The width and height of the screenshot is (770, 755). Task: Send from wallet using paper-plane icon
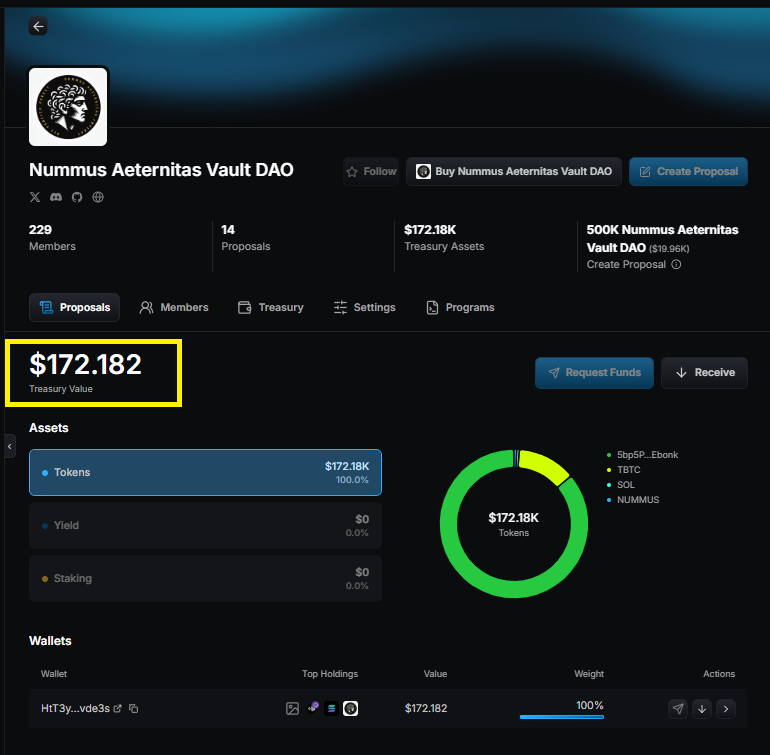coord(678,709)
